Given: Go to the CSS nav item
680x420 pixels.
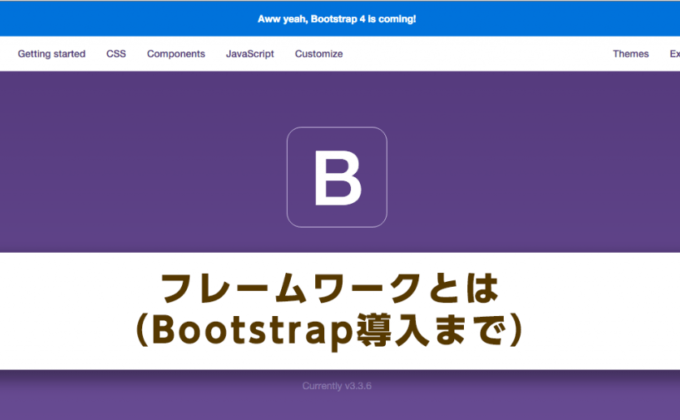Looking at the screenshot, I should pyautogui.click(x=116, y=54).
